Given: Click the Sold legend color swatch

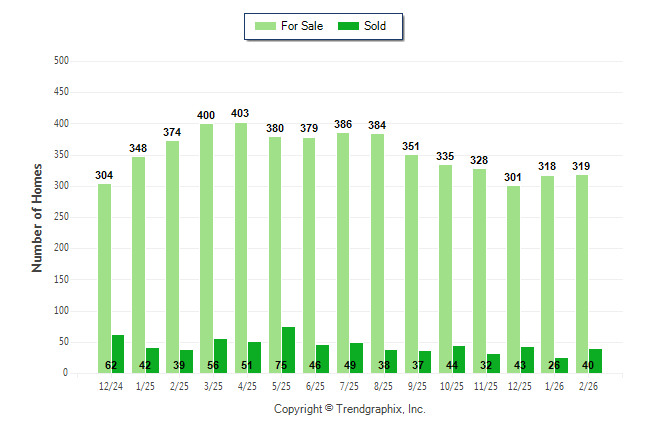Looking at the screenshot, I should (351, 26).
